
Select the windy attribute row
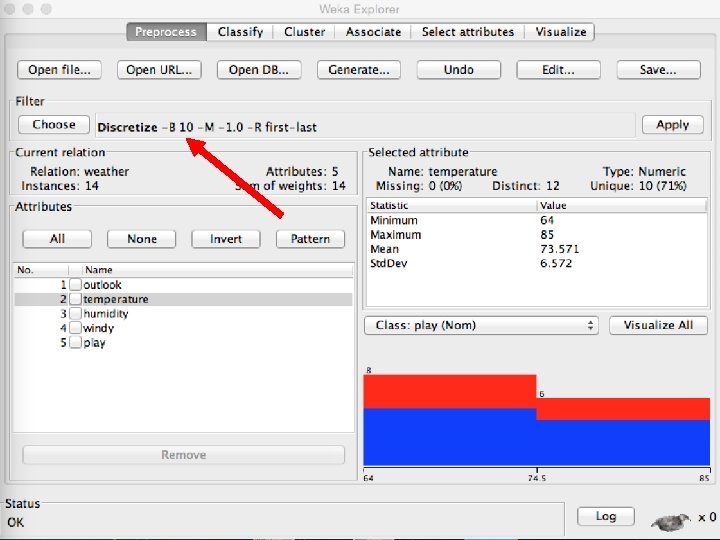[x=184, y=328]
